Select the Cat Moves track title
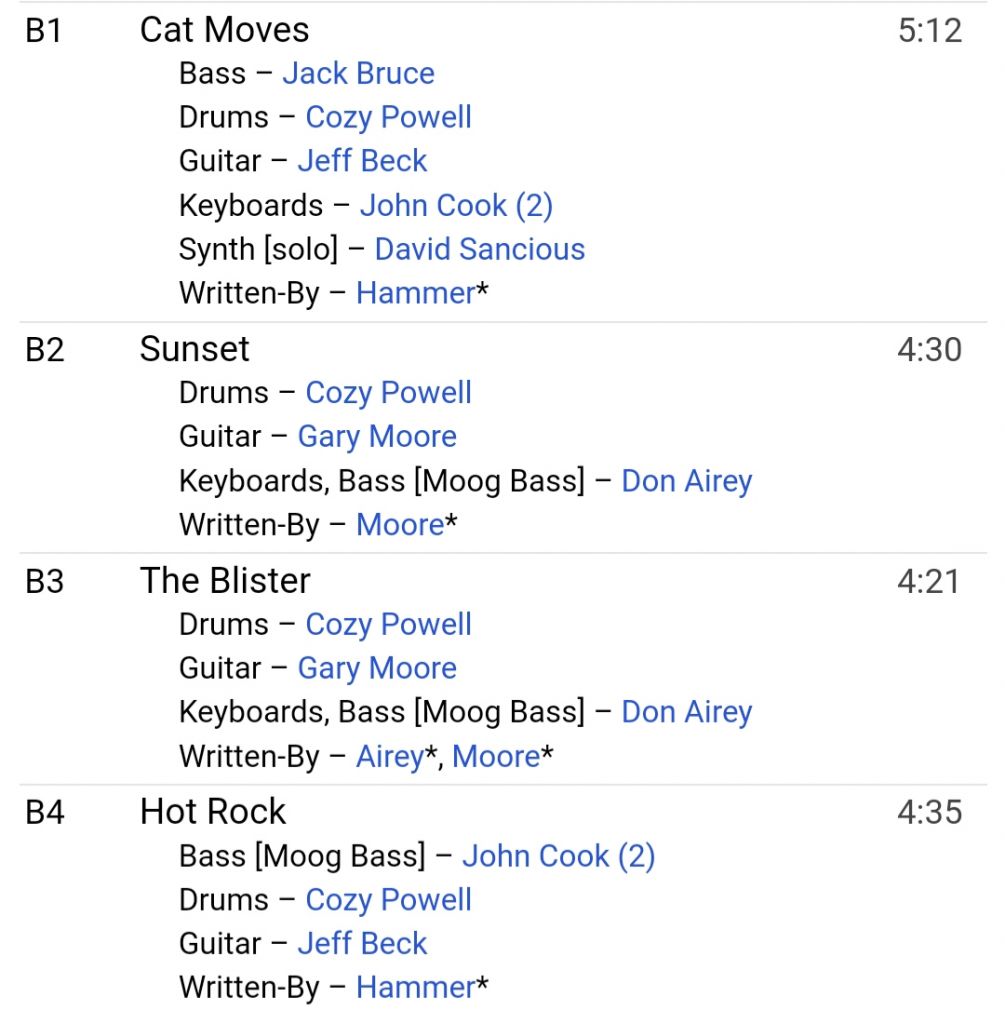The image size is (1005, 1024). (225, 30)
